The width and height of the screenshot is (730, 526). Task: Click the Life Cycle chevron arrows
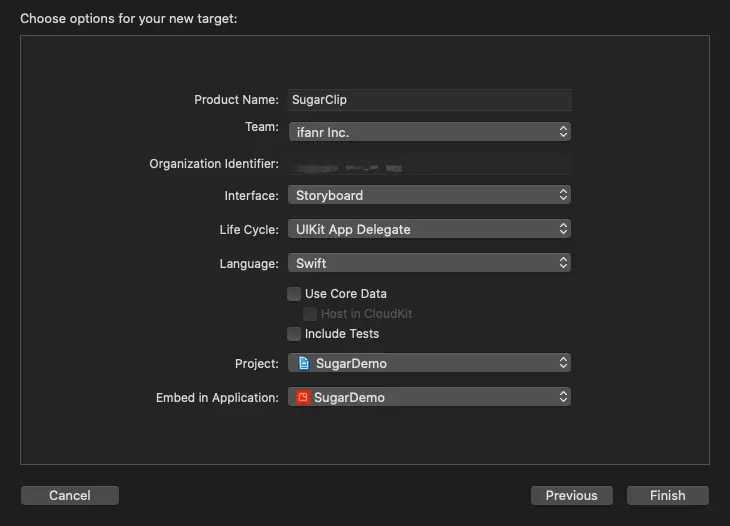[x=563, y=229]
